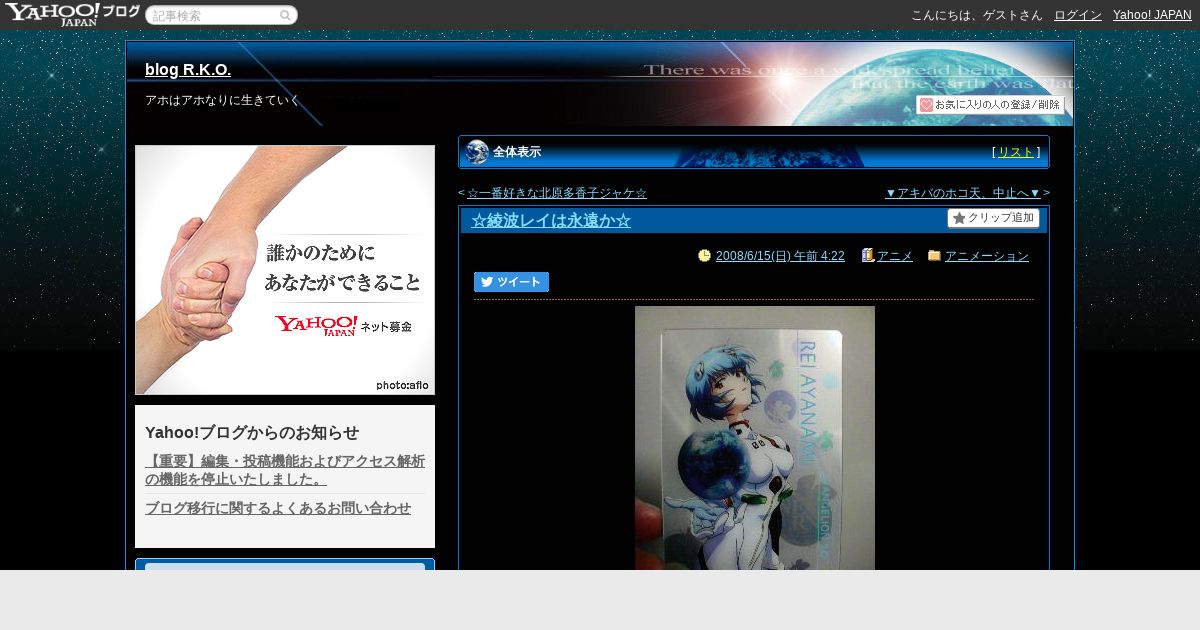The width and height of the screenshot is (1200, 630).
Task: Click the ツイート button
Action: point(511,282)
